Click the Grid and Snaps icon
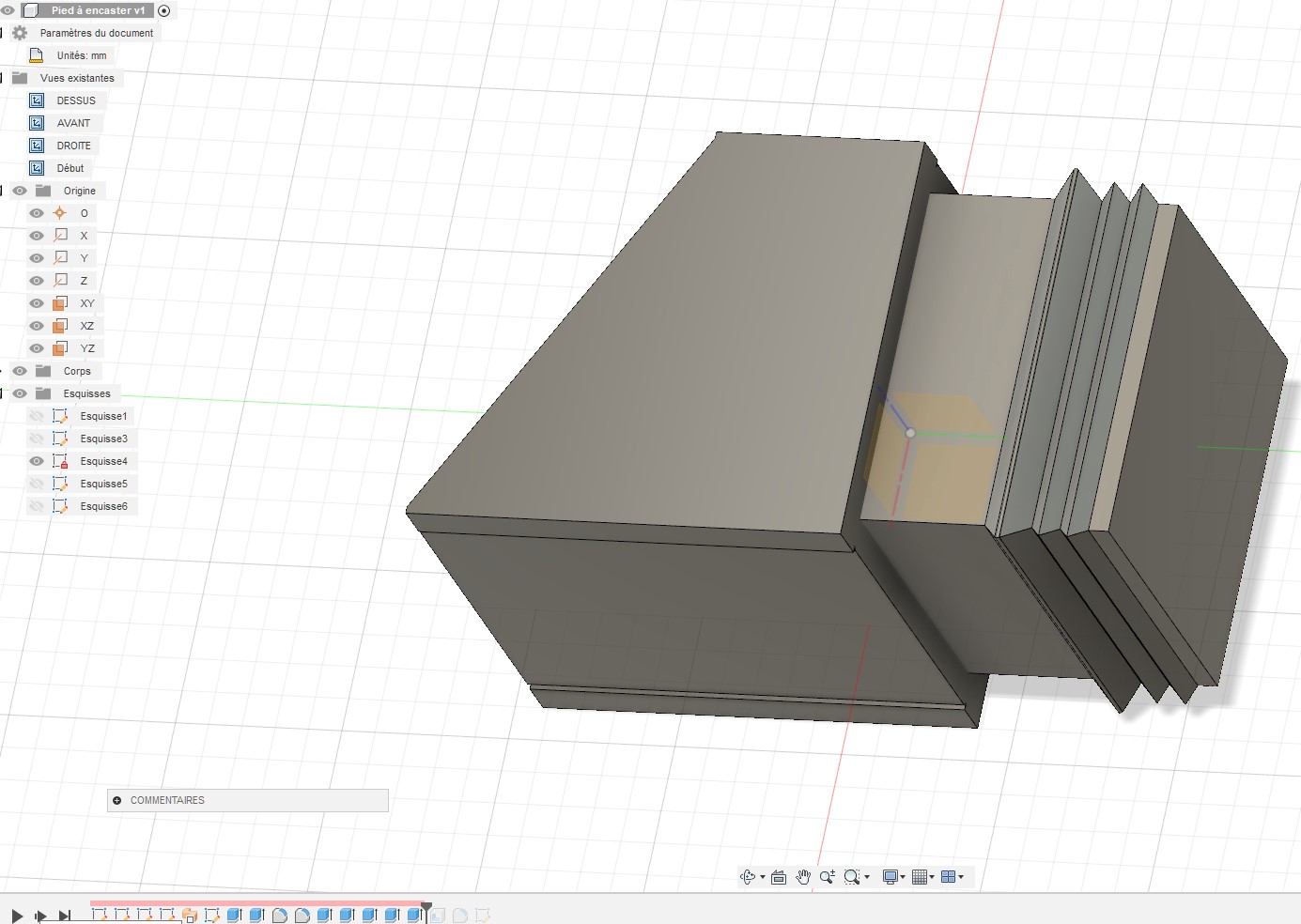This screenshot has width=1301, height=924. pos(921,877)
